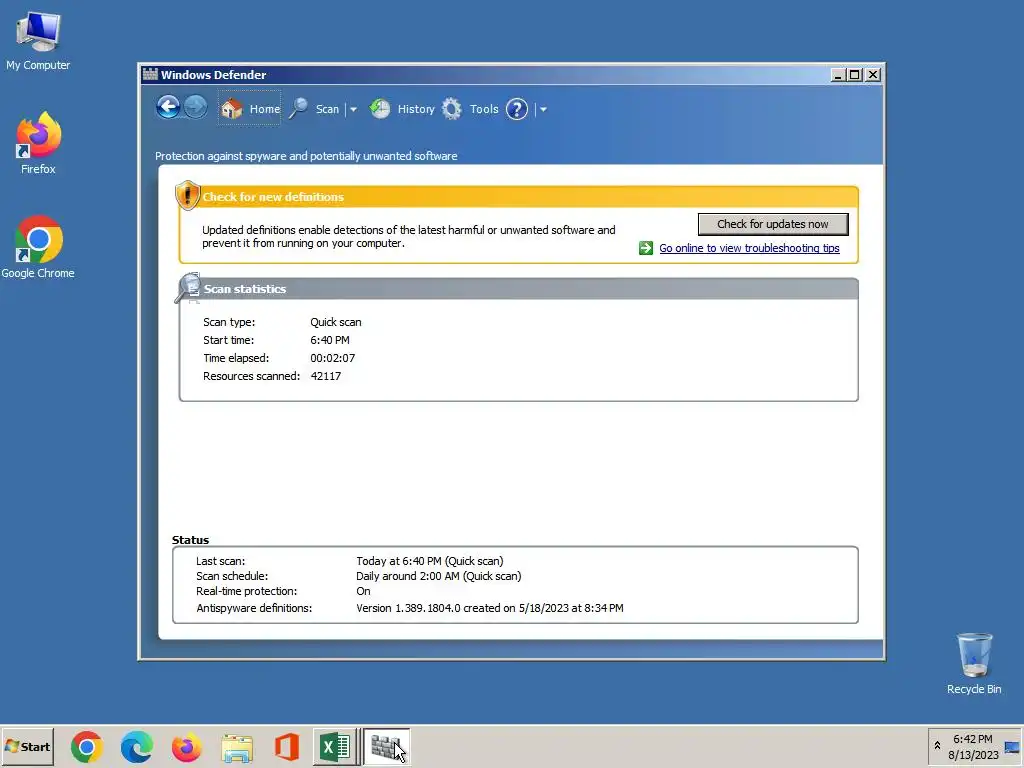1024x768 pixels.
Task: Click the Tools gear icon
Action: pos(452,108)
